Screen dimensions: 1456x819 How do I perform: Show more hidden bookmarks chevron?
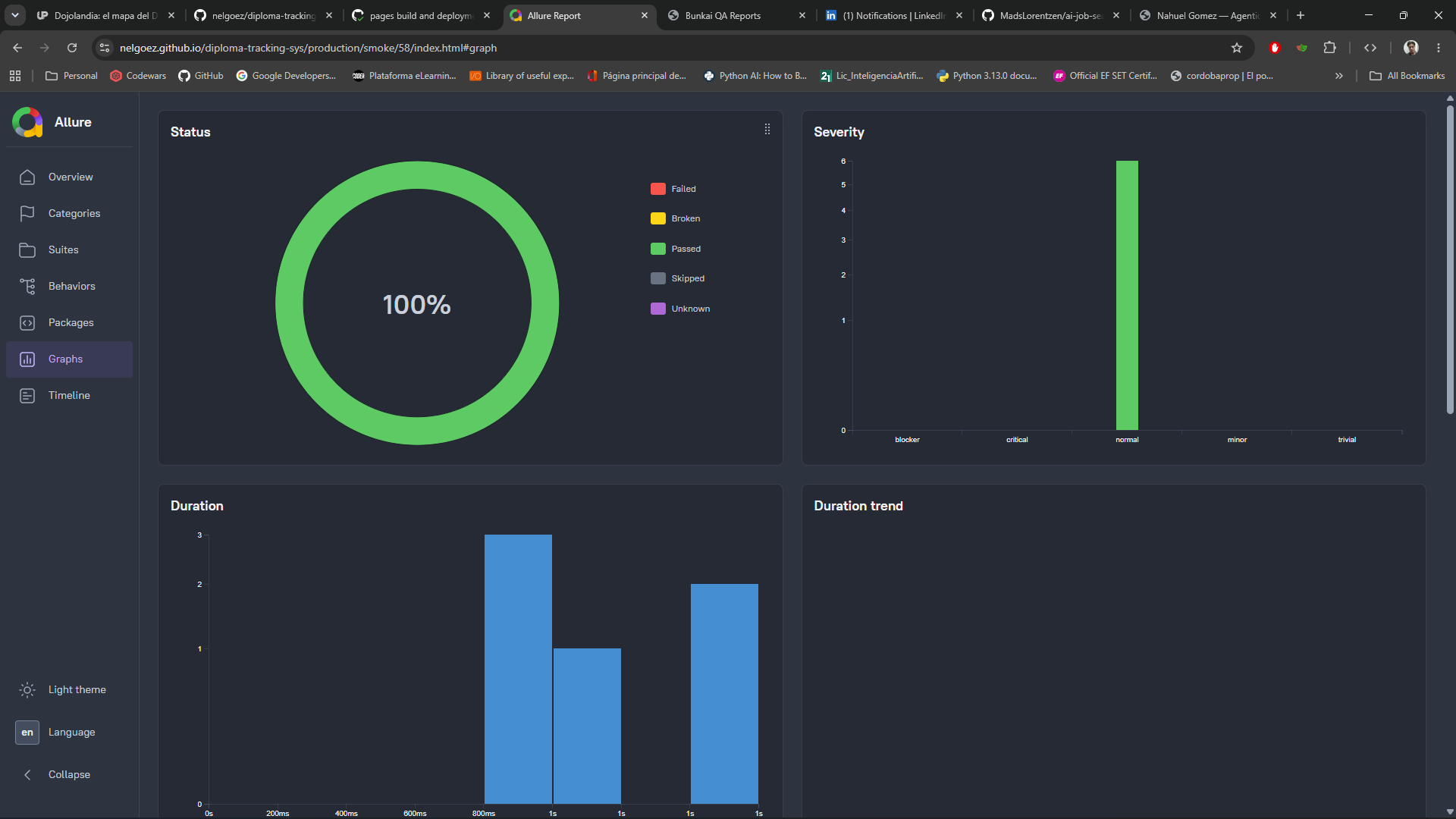pos(1339,76)
